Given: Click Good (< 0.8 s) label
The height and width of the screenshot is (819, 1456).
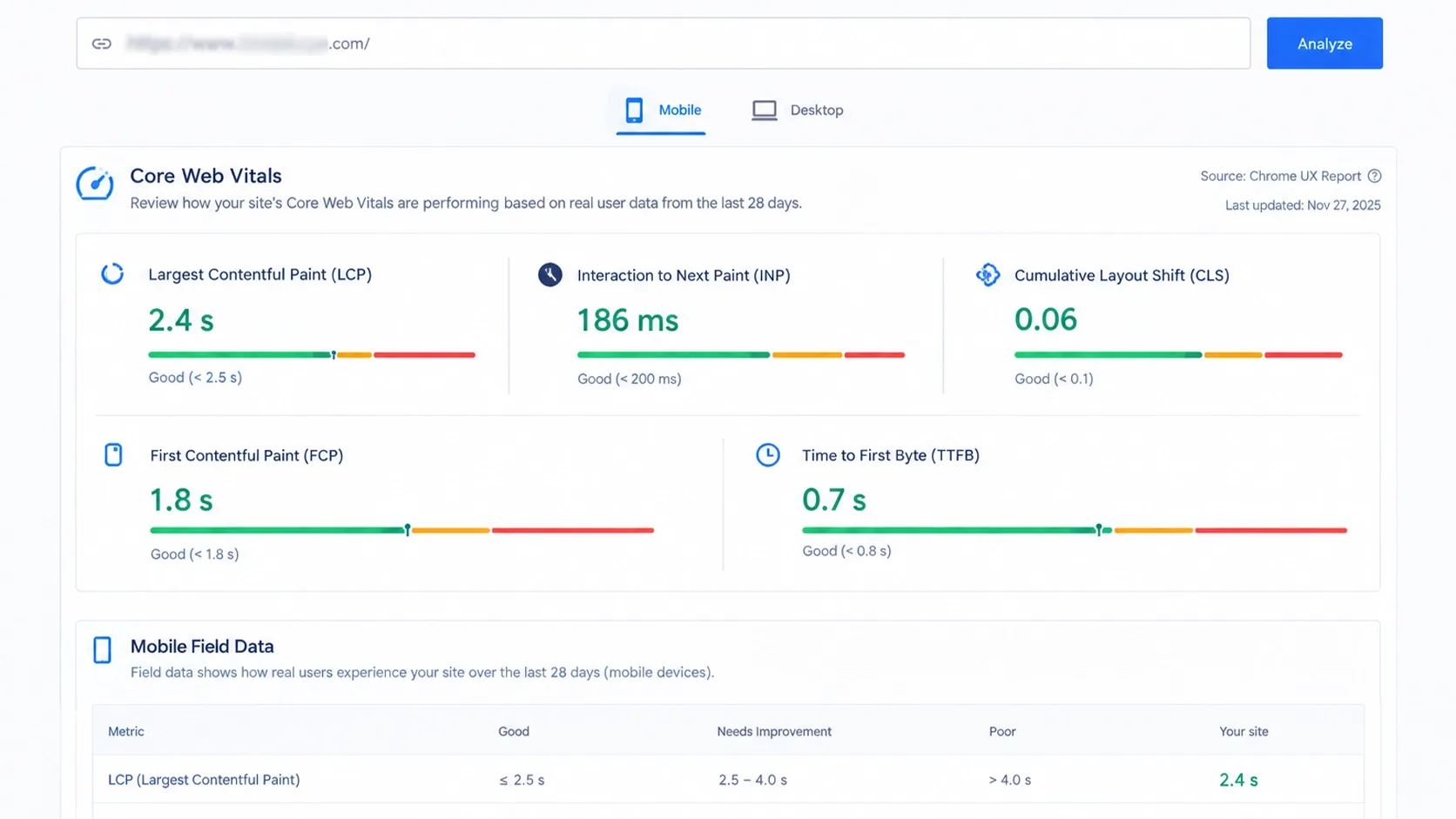Looking at the screenshot, I should point(846,551).
